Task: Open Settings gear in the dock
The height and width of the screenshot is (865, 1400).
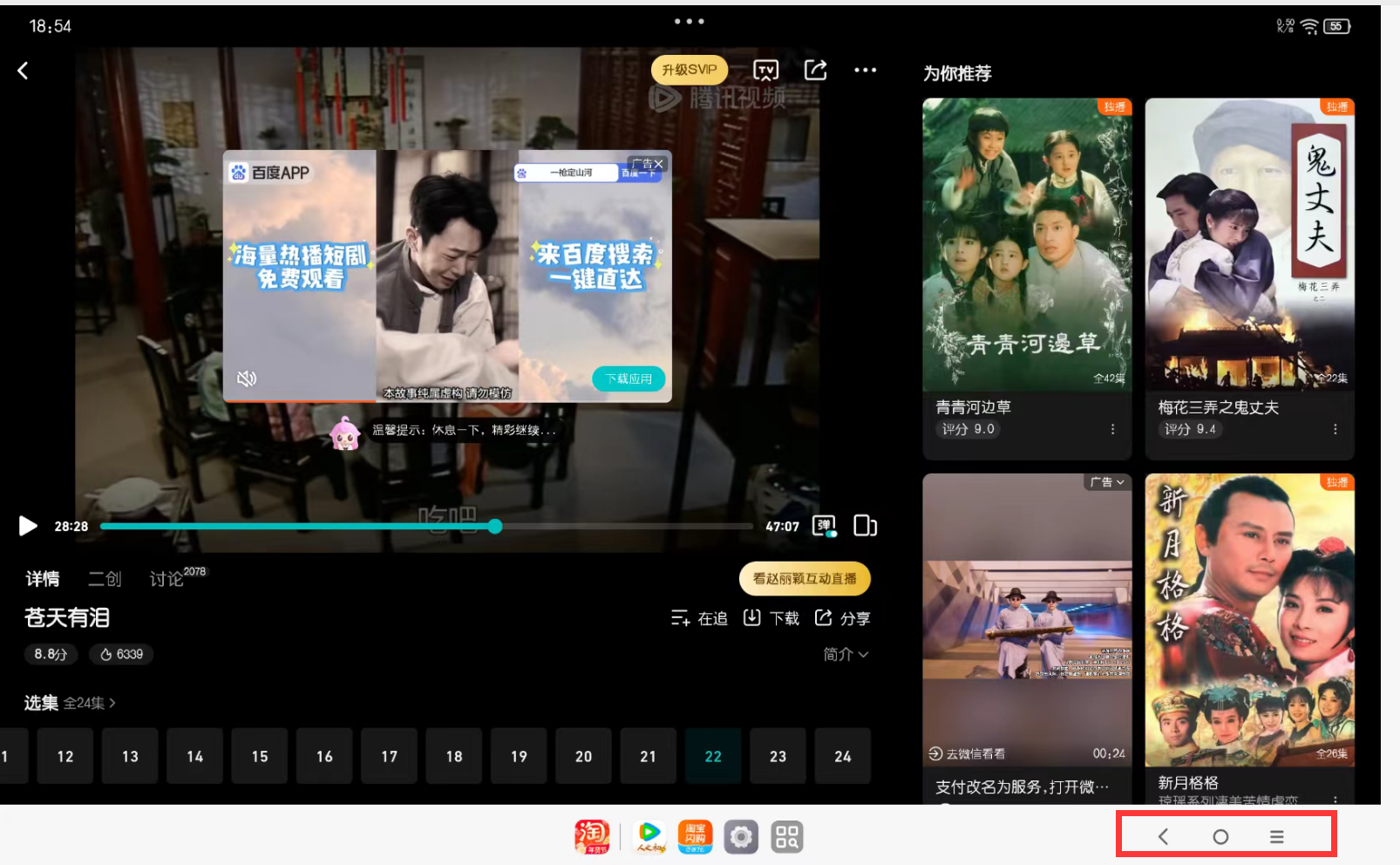Action: click(741, 837)
